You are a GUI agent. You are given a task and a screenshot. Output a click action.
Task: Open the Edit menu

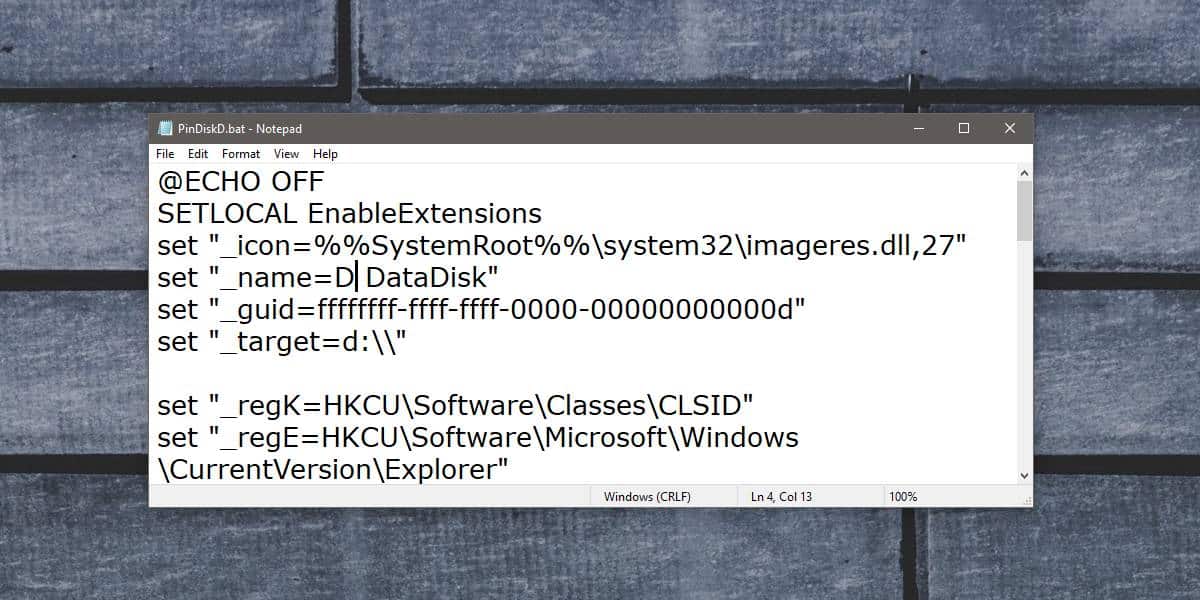(197, 154)
